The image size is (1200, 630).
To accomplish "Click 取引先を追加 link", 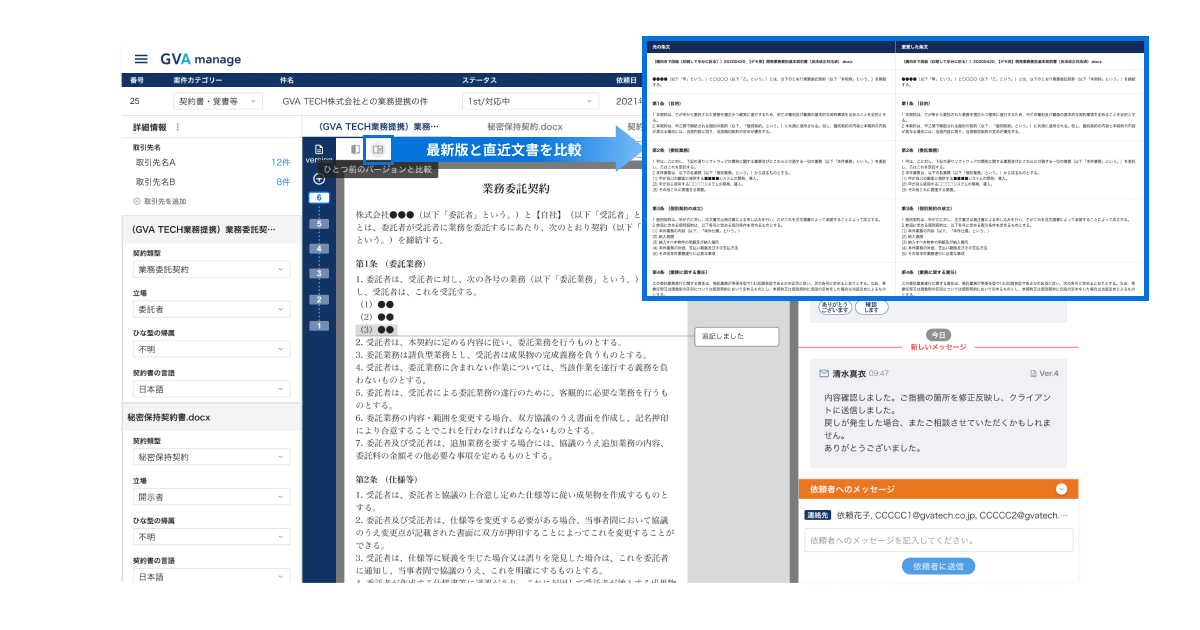I will coord(164,201).
